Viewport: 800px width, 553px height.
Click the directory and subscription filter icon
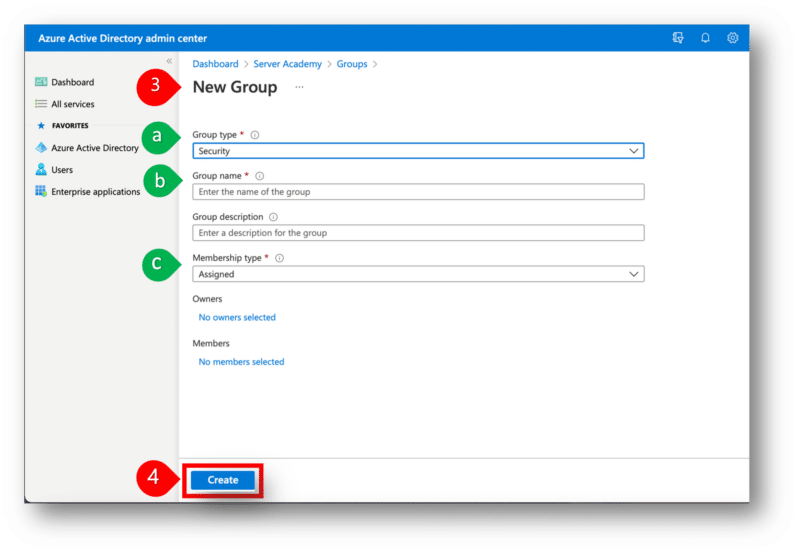(x=678, y=38)
